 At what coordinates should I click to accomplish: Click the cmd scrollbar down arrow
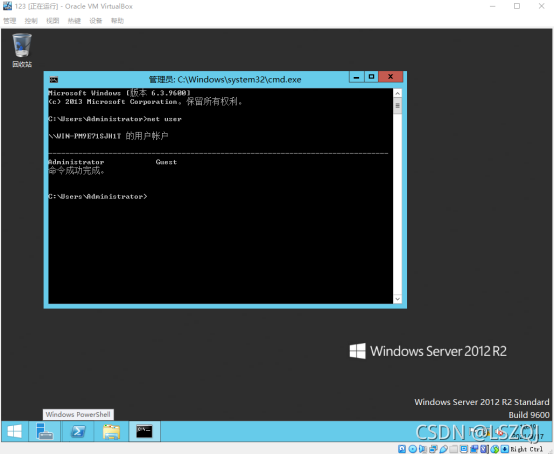click(397, 299)
